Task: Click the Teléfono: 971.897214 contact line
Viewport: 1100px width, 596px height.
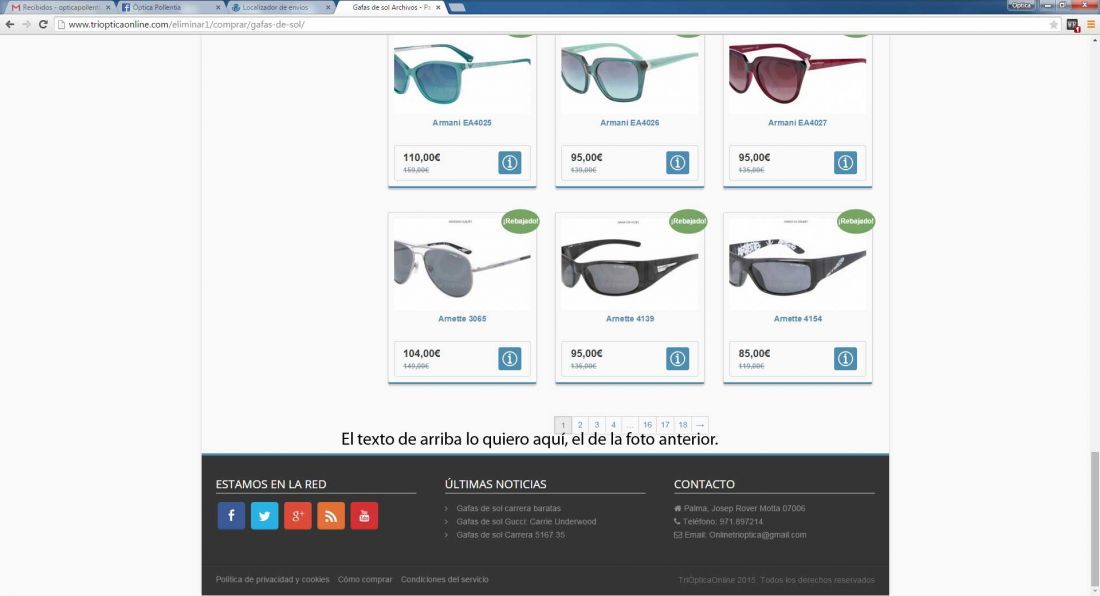Action: 718,522
